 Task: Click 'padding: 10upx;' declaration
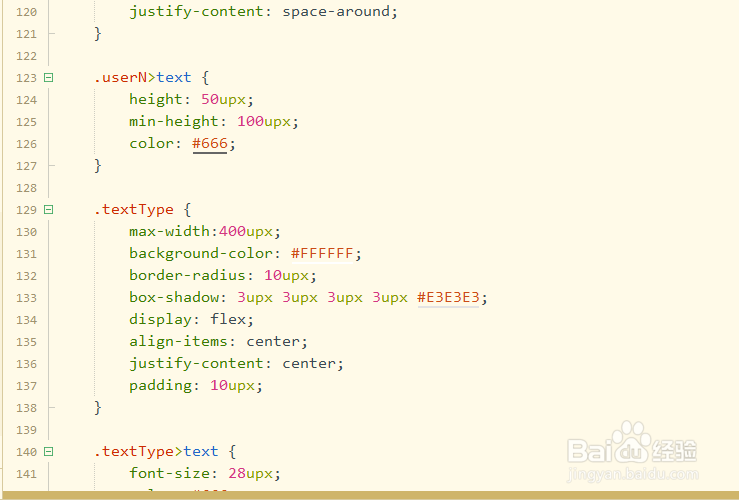click(x=196, y=385)
